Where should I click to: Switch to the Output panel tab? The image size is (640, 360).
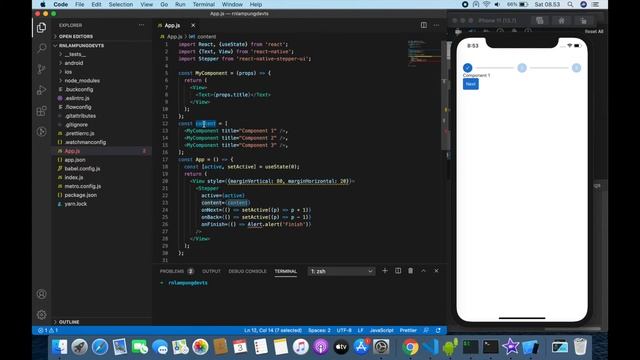click(211, 271)
